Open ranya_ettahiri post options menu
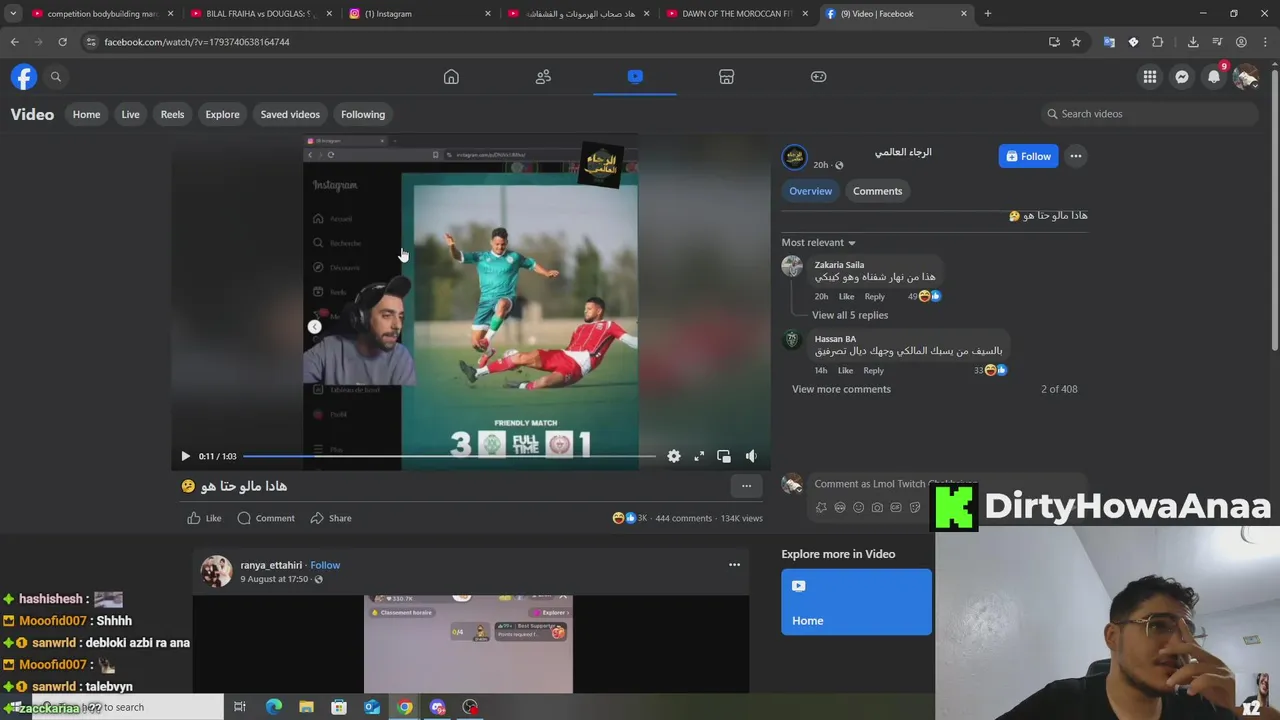The width and height of the screenshot is (1280, 720). pyautogui.click(x=734, y=565)
